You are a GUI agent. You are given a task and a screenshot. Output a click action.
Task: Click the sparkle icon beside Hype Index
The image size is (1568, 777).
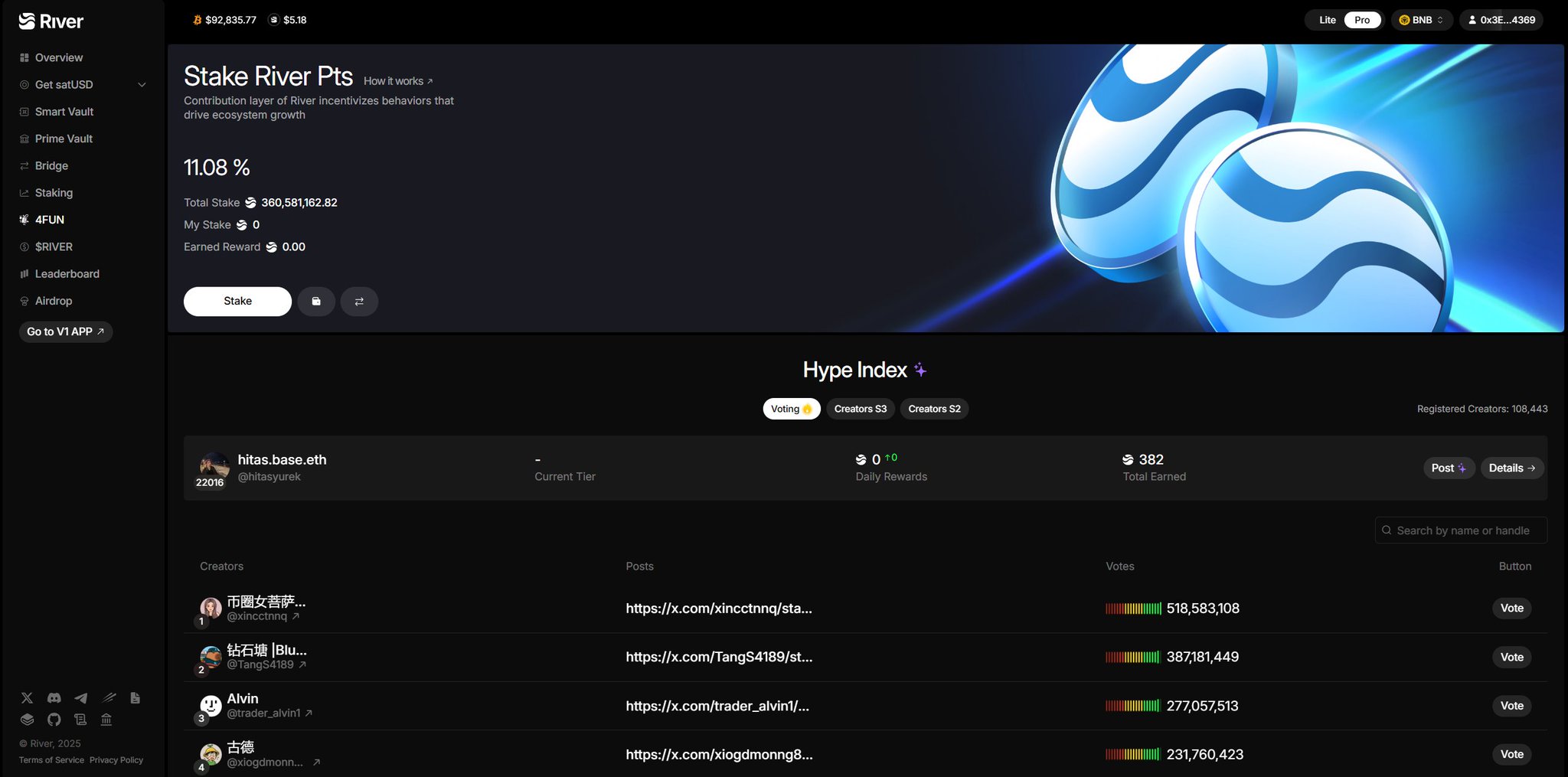[920, 371]
